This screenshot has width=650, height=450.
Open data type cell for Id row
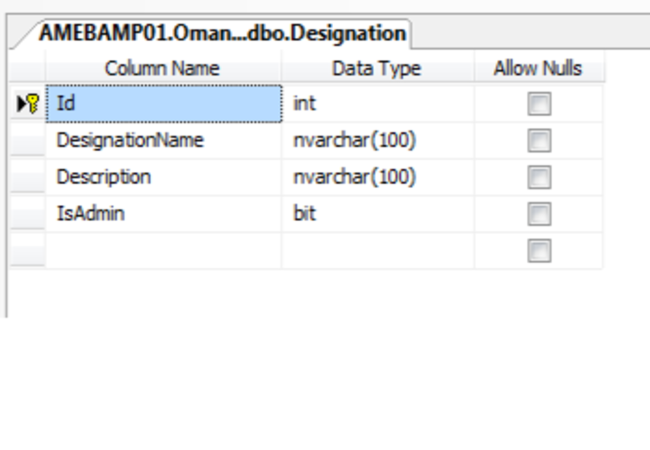(377, 104)
